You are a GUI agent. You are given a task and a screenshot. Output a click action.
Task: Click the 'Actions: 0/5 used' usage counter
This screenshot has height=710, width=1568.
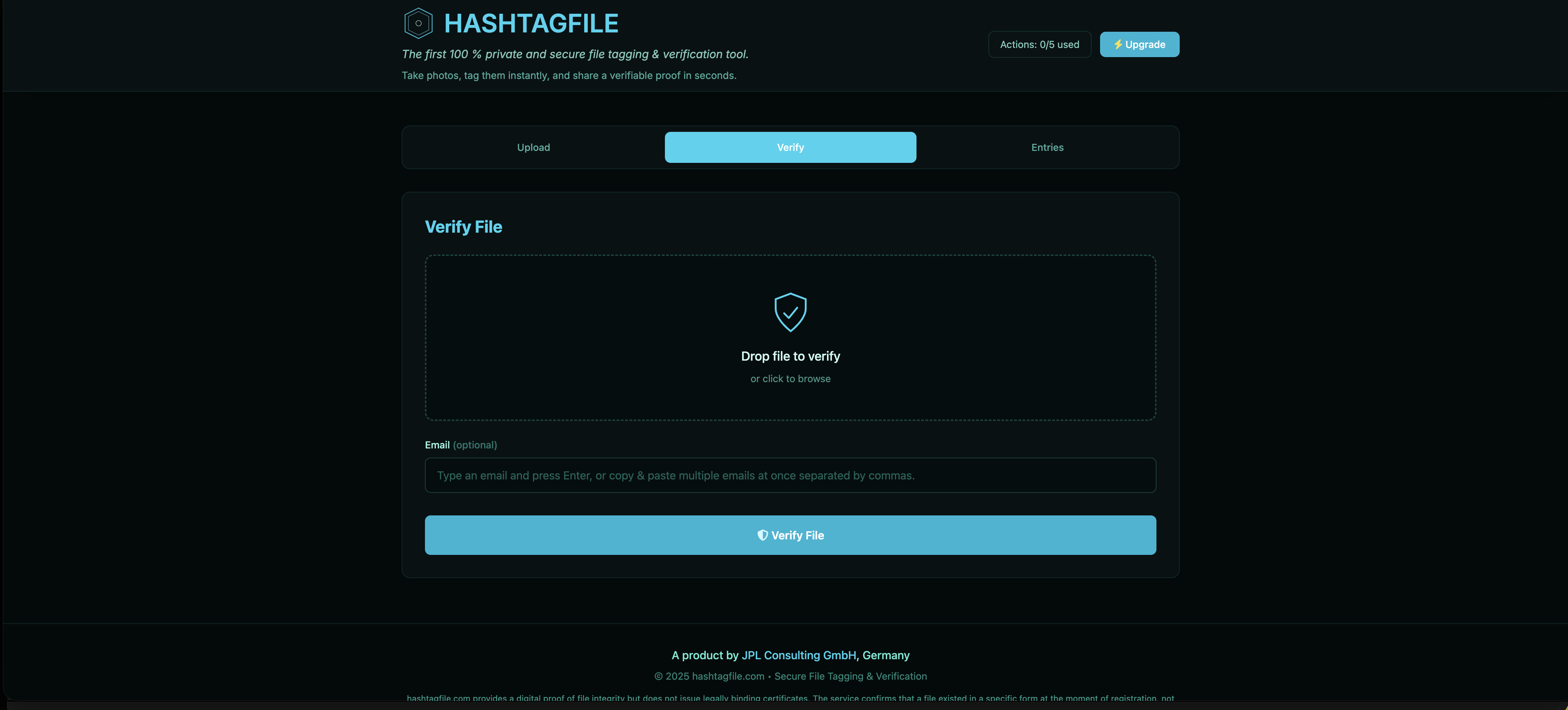click(1039, 44)
